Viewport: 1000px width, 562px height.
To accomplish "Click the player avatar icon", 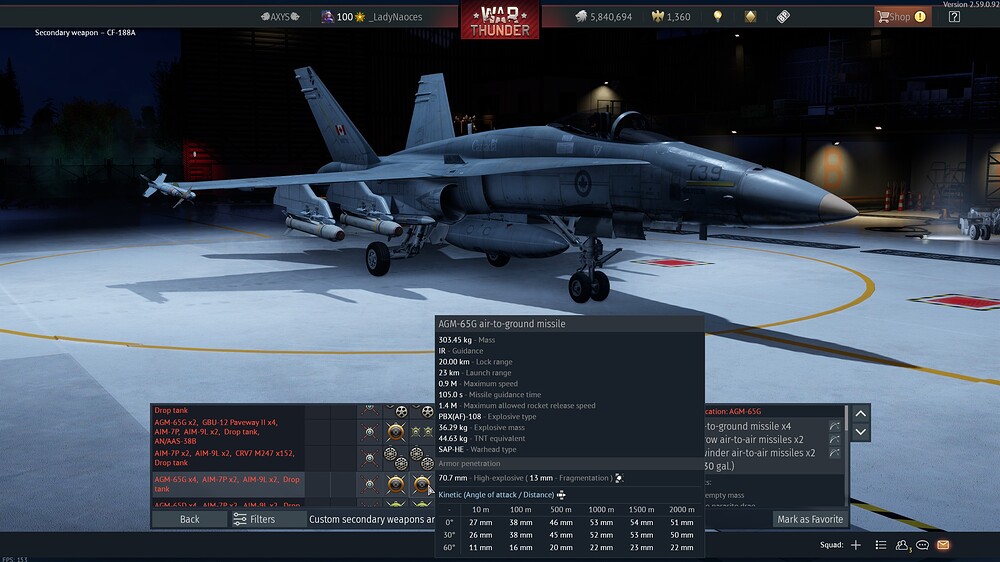I will (327, 17).
